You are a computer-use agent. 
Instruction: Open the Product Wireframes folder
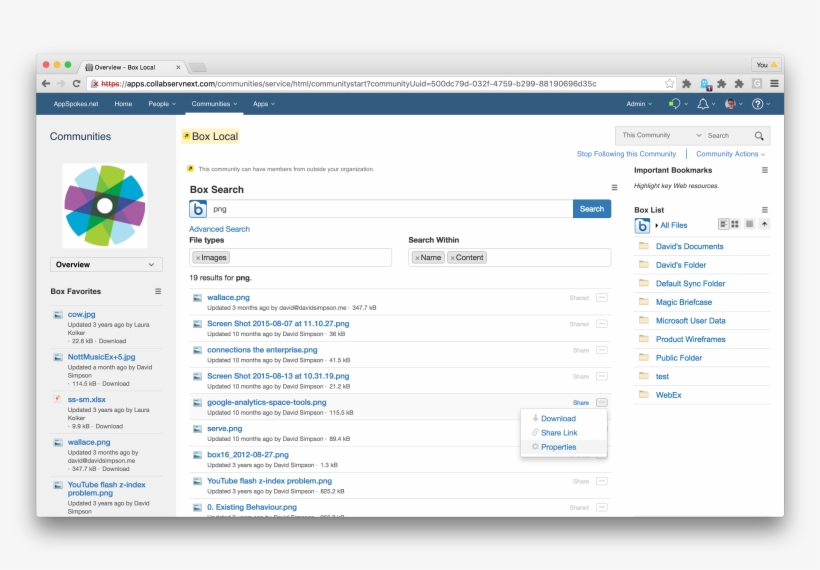[690, 339]
